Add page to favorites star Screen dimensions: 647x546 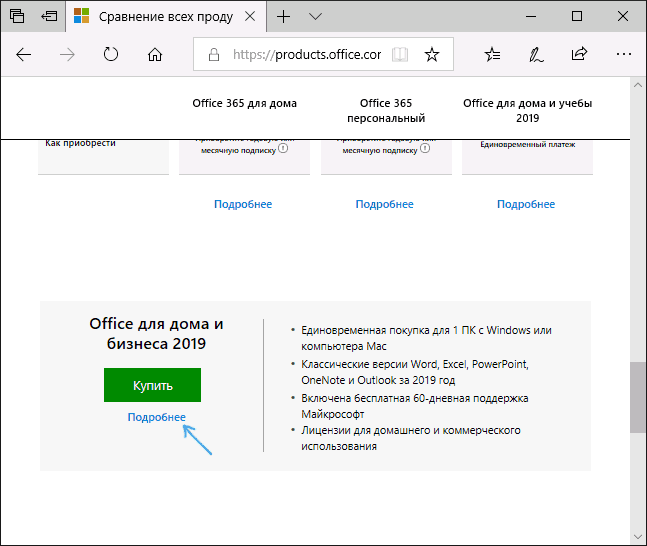(432, 54)
